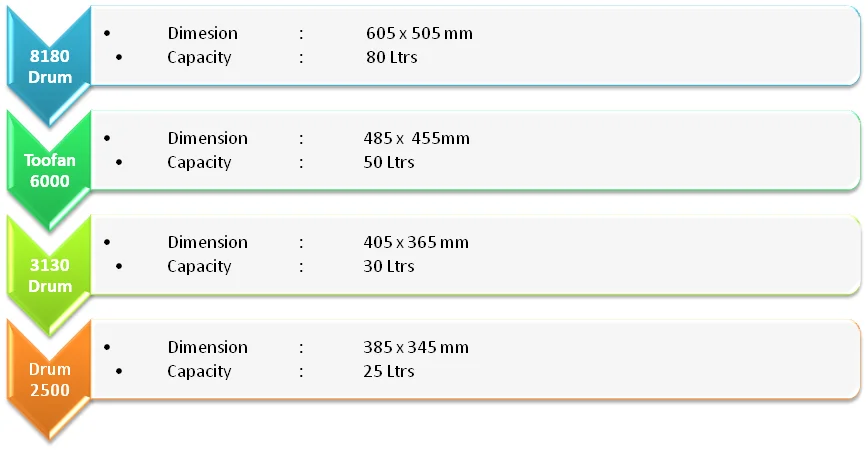Click the Capacity label in 3130 Drum row

(199, 266)
